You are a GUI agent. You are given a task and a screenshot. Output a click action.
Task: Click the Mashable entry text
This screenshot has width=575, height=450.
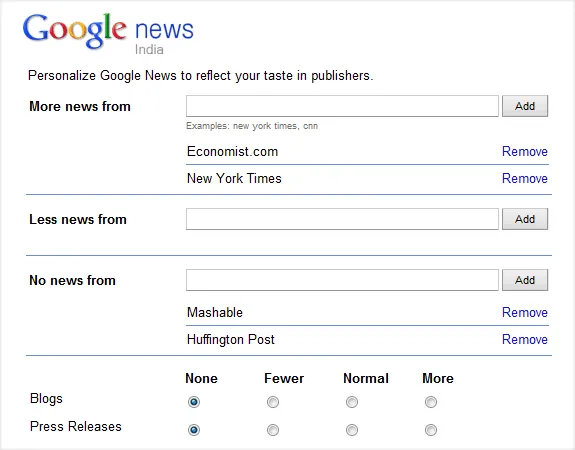[215, 312]
